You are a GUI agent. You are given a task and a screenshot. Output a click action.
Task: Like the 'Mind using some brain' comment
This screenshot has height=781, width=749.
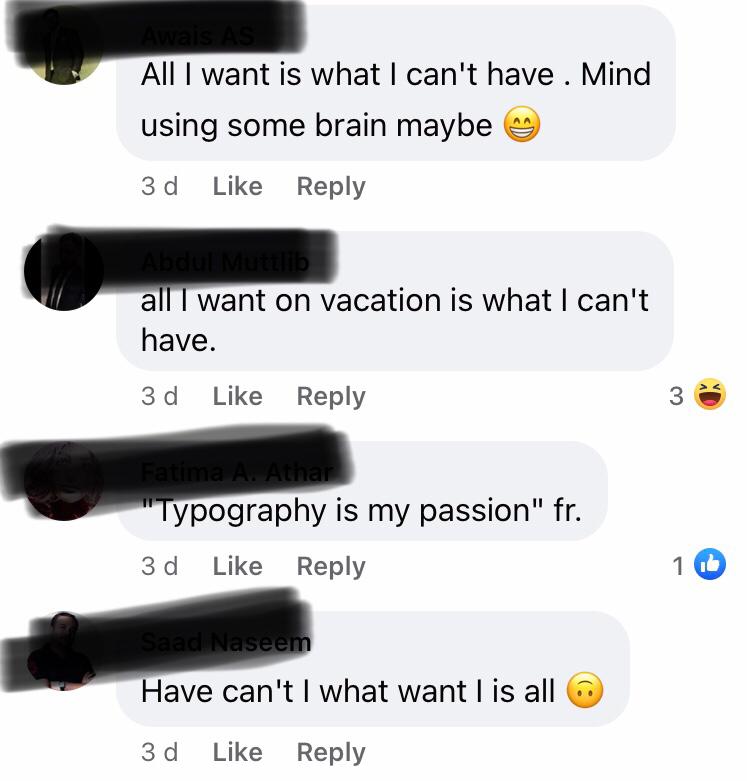pyautogui.click(x=238, y=186)
